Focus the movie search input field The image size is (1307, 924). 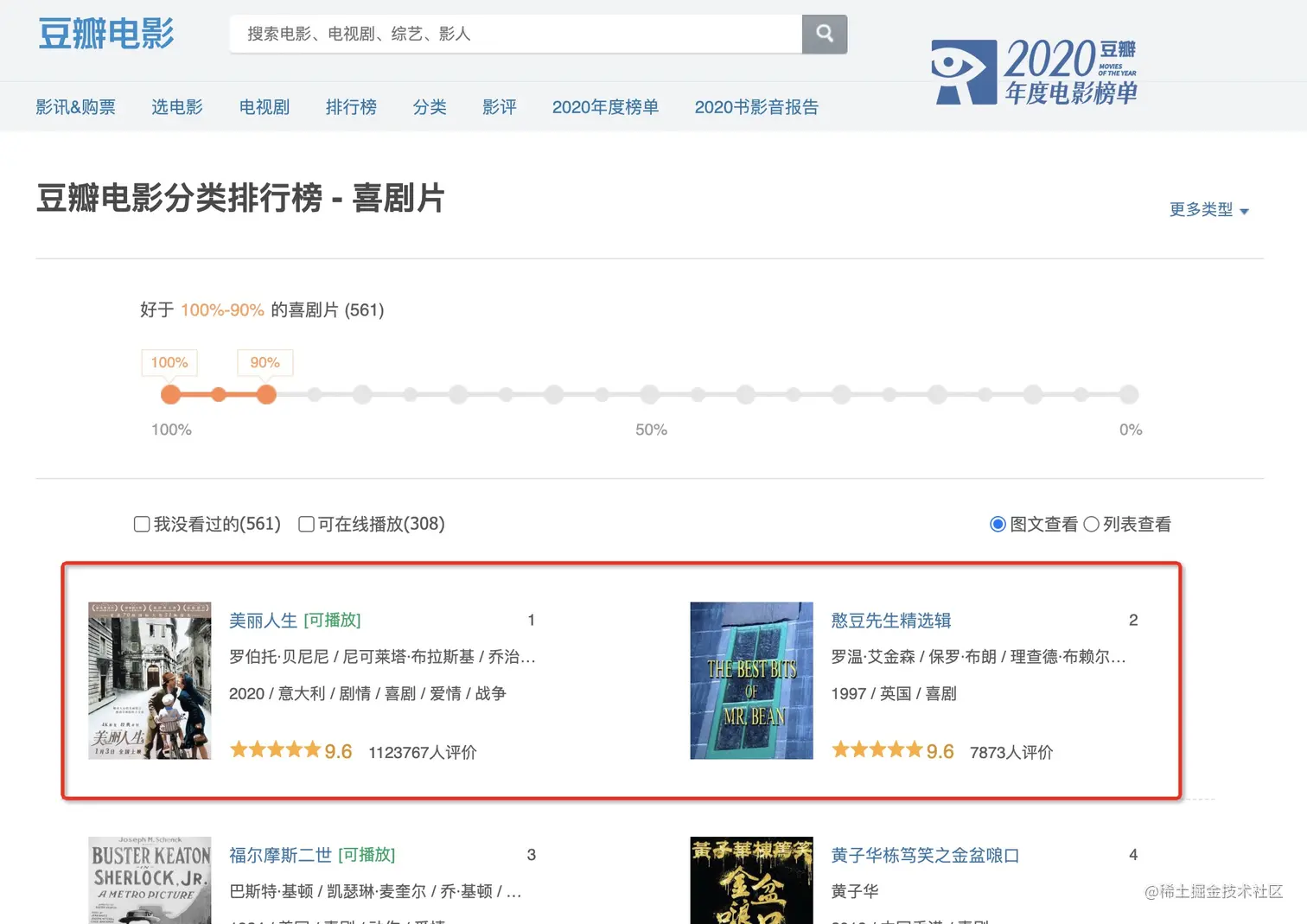(516, 34)
